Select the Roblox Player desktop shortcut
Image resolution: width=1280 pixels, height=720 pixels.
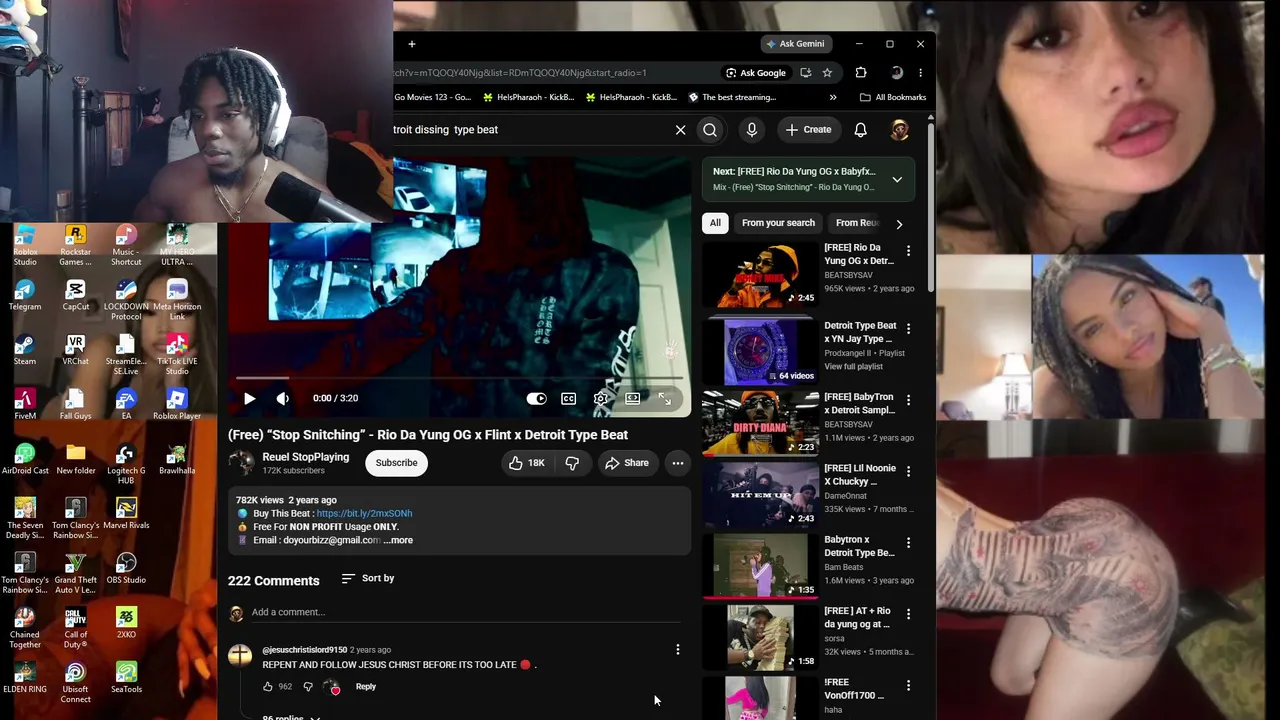pos(177,404)
